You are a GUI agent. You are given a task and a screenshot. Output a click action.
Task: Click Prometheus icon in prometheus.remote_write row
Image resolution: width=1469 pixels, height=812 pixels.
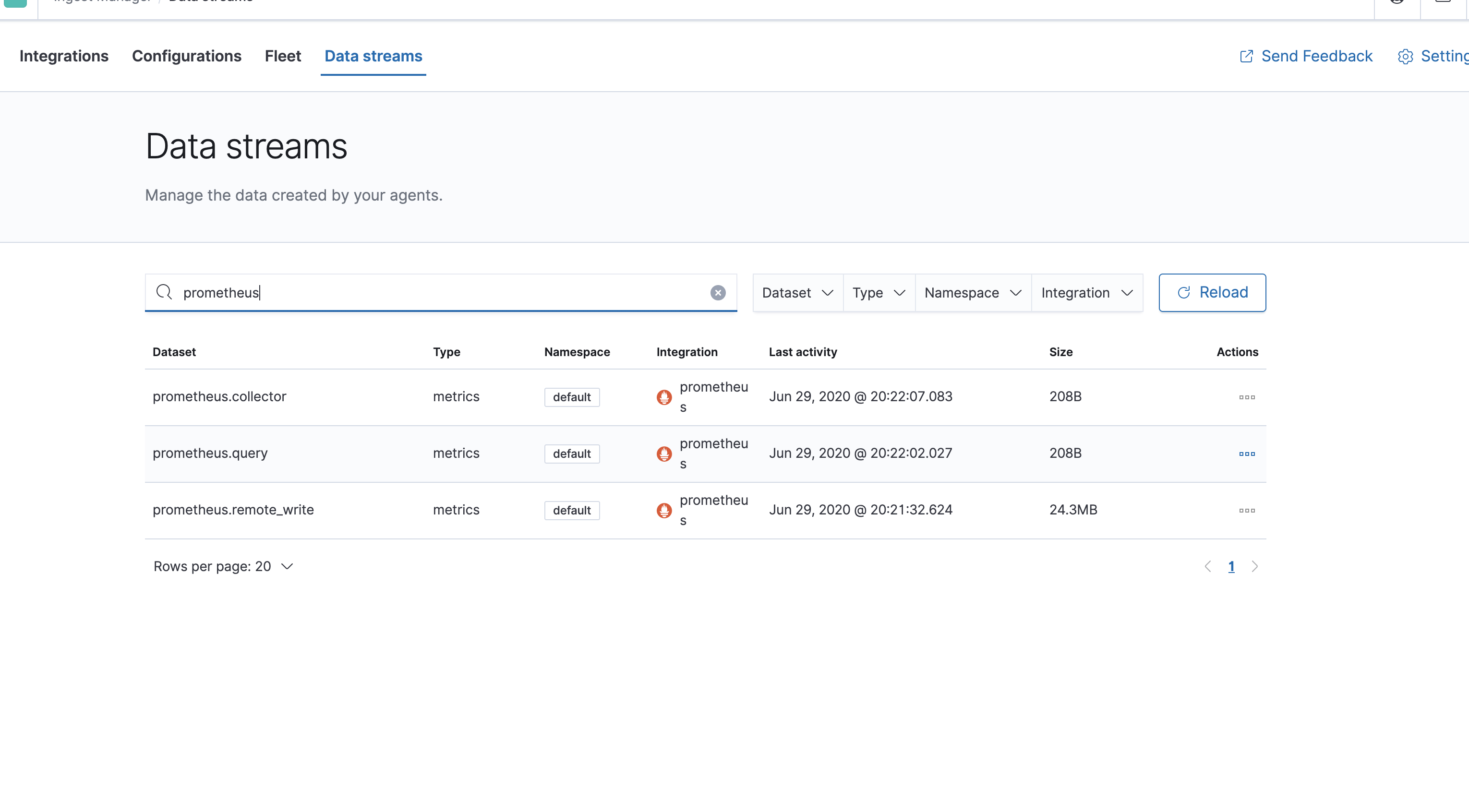tap(664, 510)
